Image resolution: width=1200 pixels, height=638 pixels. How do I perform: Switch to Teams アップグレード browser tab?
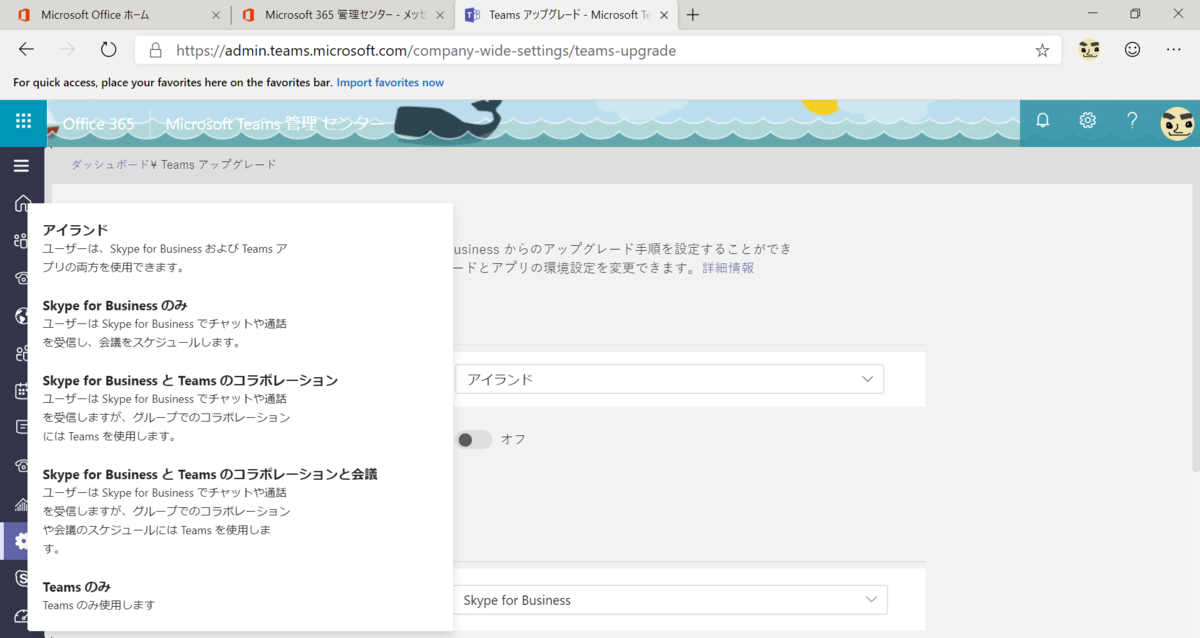click(x=567, y=15)
